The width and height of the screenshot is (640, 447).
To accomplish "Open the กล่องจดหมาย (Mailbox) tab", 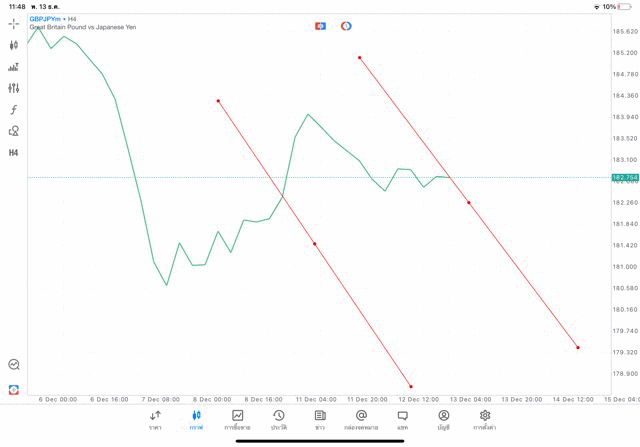I will (361, 419).
